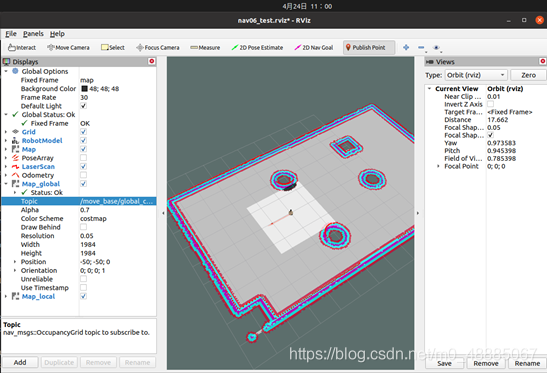
Task: Click the blue plus add-tool icon
Action: [x=406, y=47]
